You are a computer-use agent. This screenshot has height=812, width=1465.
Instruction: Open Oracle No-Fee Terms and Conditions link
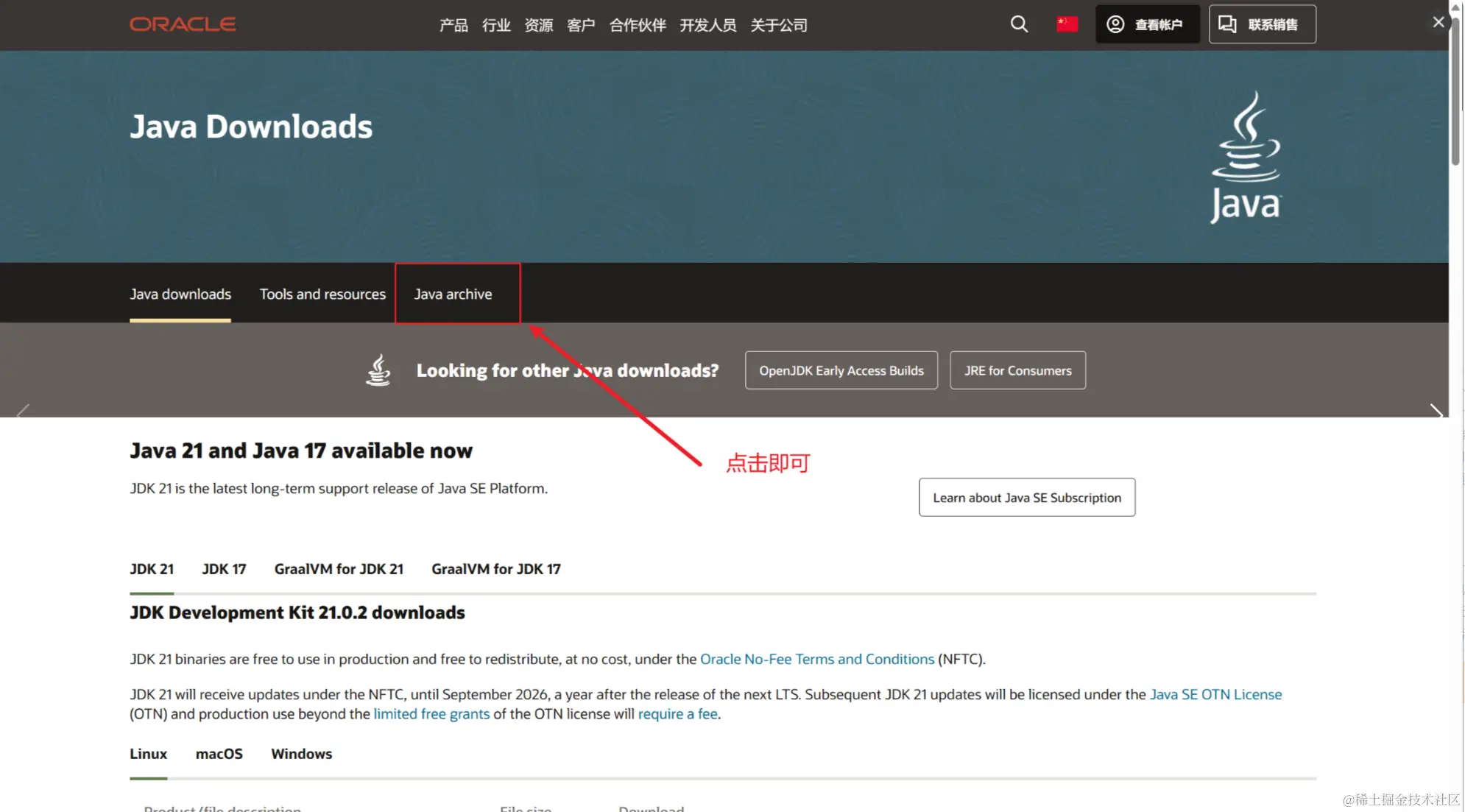[816, 659]
